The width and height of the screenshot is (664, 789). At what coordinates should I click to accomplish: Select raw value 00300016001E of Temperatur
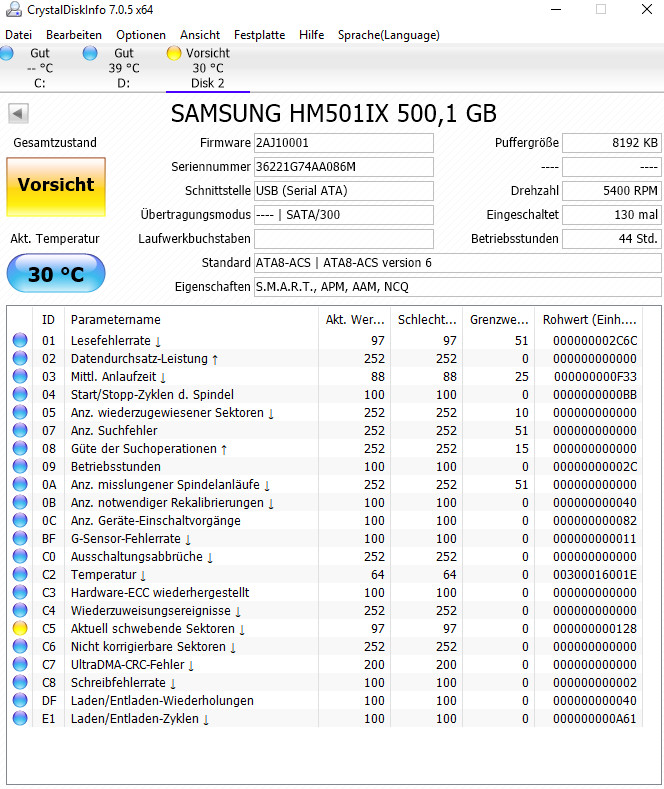click(595, 574)
